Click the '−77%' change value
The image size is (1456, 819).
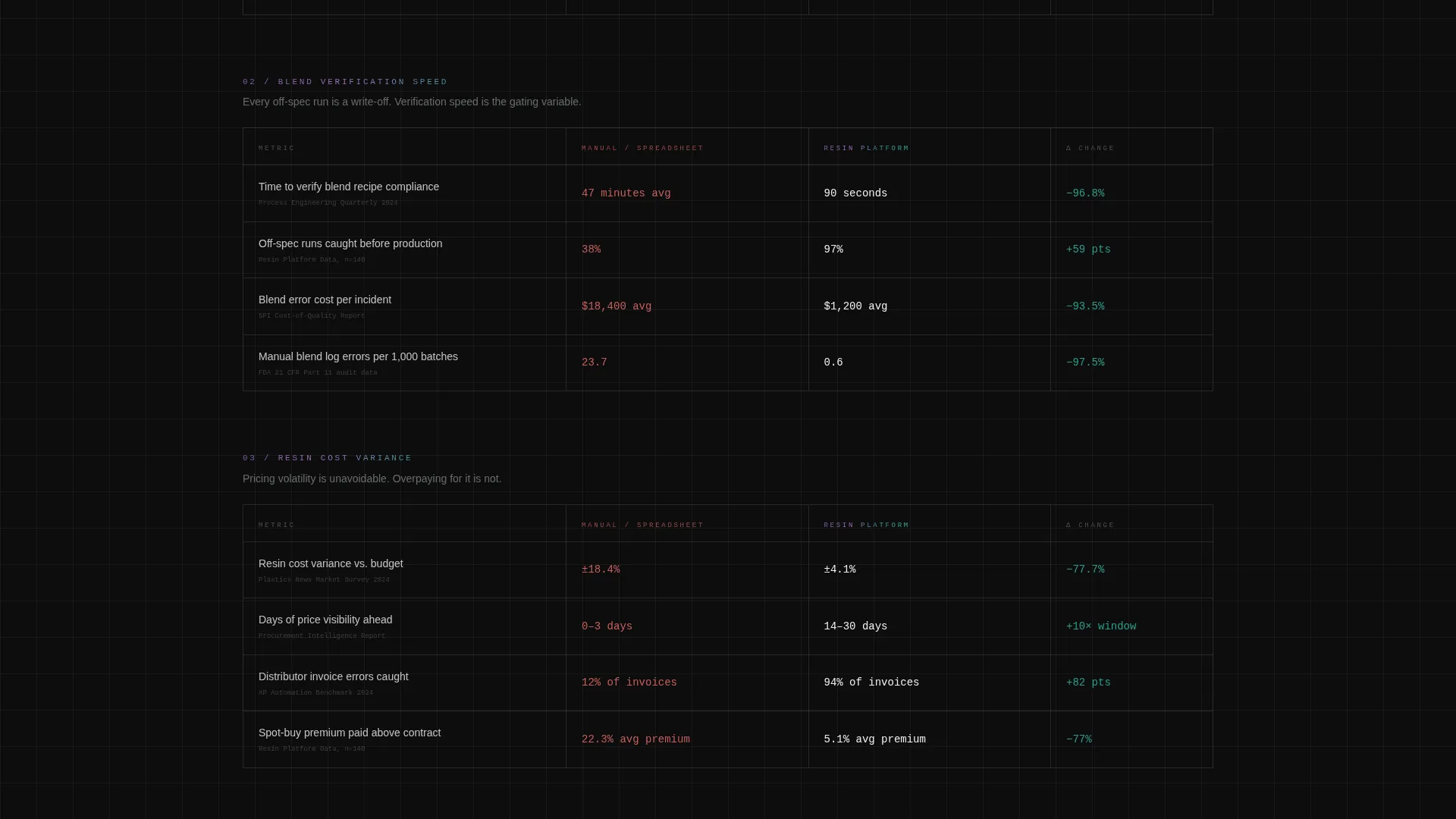point(1079,739)
